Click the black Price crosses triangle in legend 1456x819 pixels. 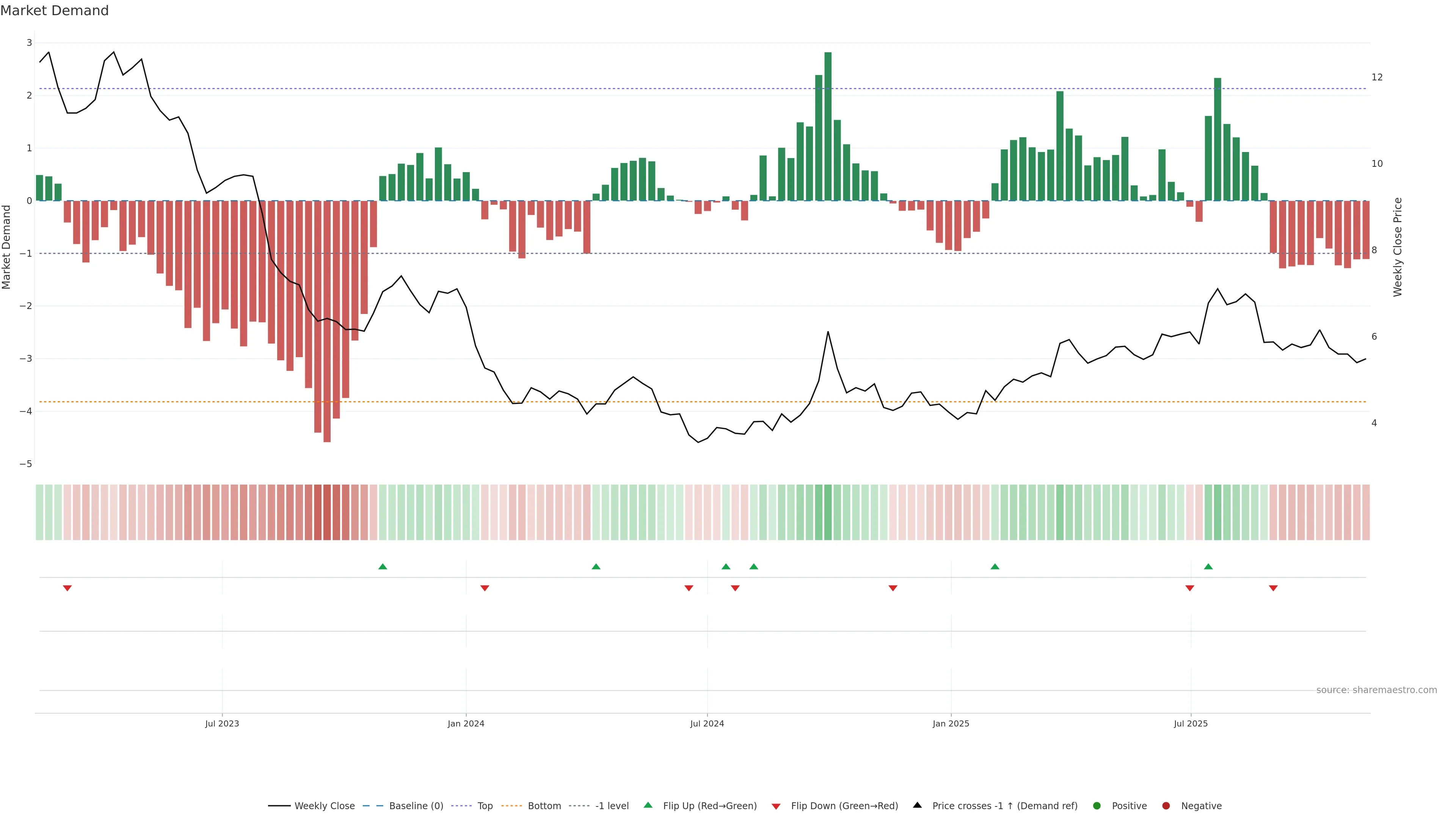[x=917, y=805]
